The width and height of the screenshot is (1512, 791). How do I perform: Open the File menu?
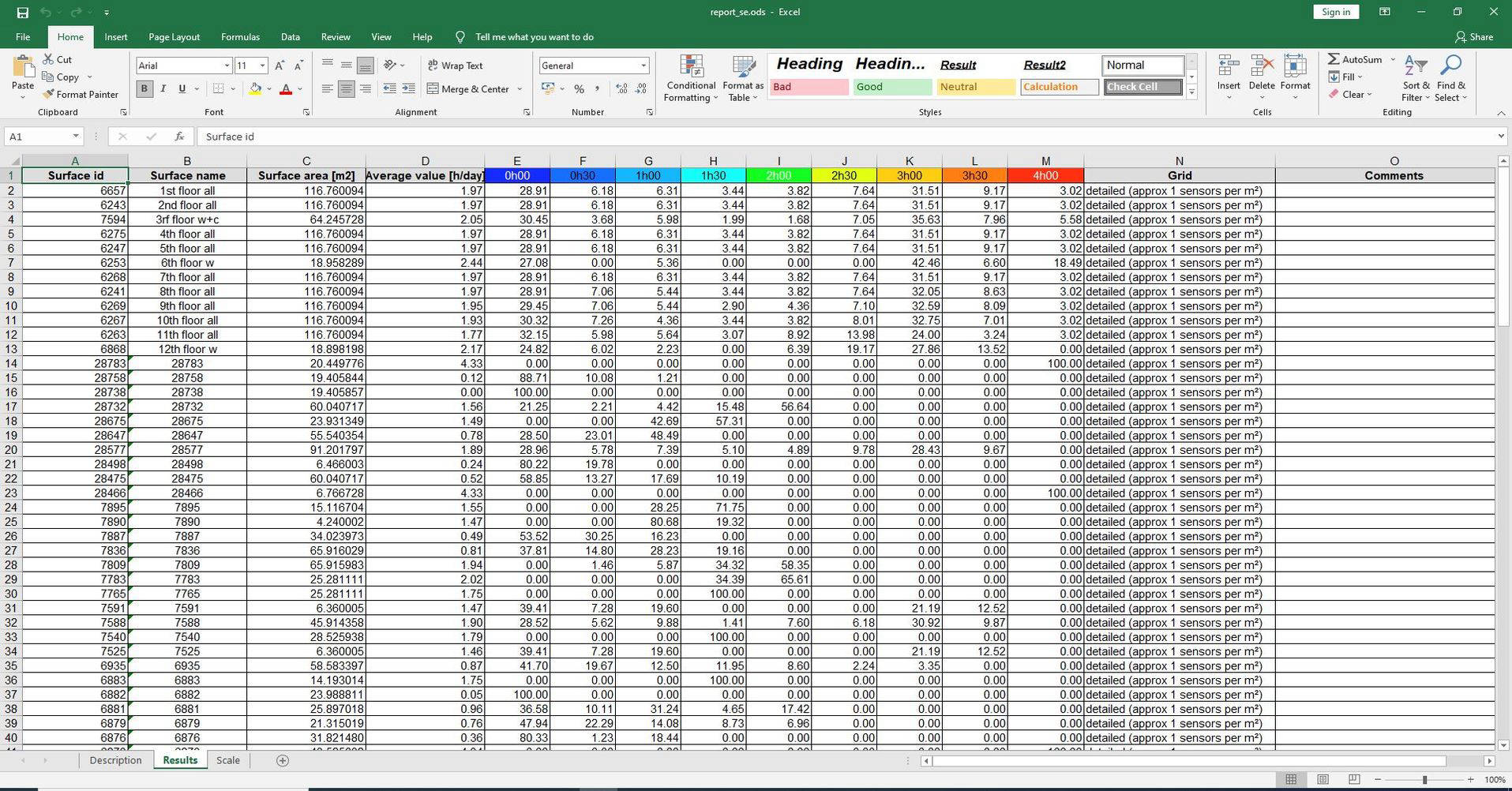pyautogui.click(x=23, y=37)
